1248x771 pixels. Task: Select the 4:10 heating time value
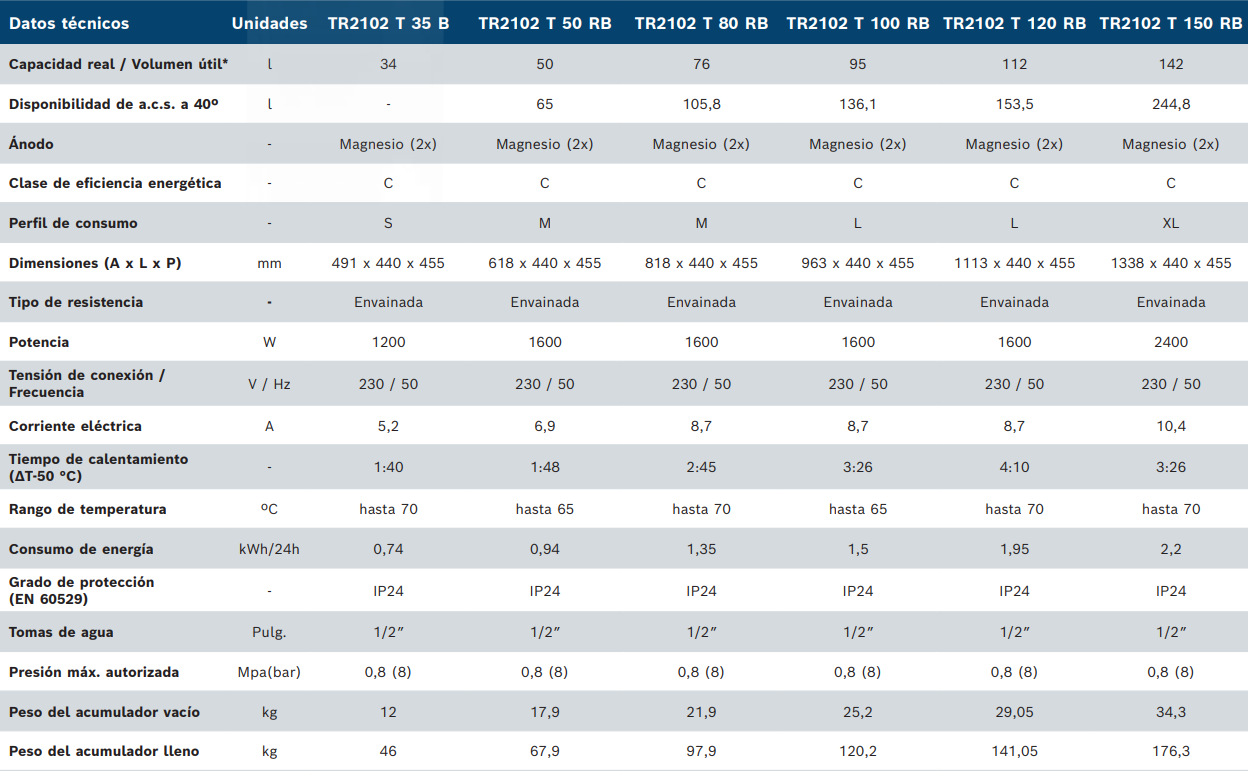coord(1014,467)
